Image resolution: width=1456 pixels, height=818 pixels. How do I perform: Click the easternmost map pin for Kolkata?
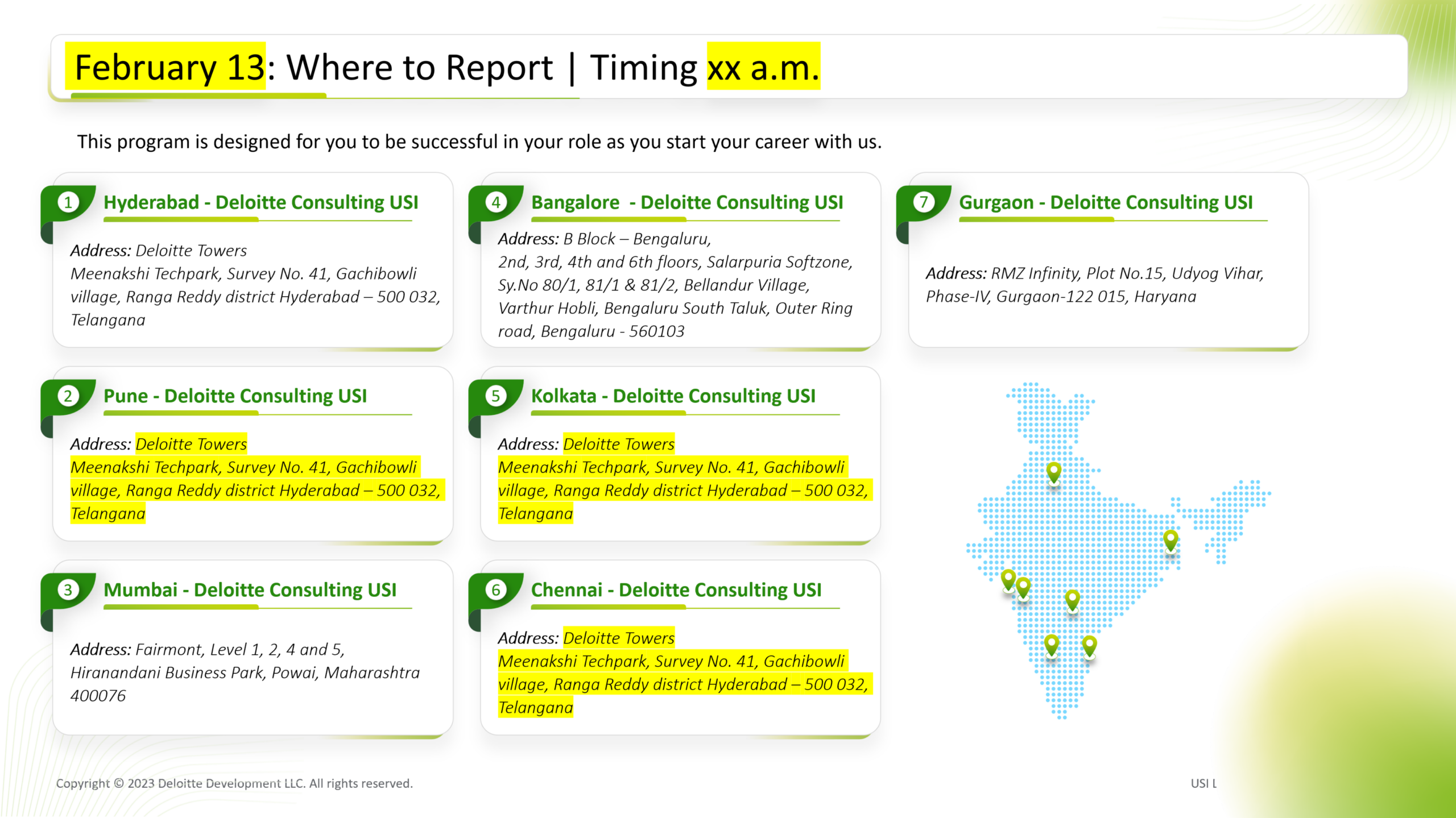(x=1170, y=539)
